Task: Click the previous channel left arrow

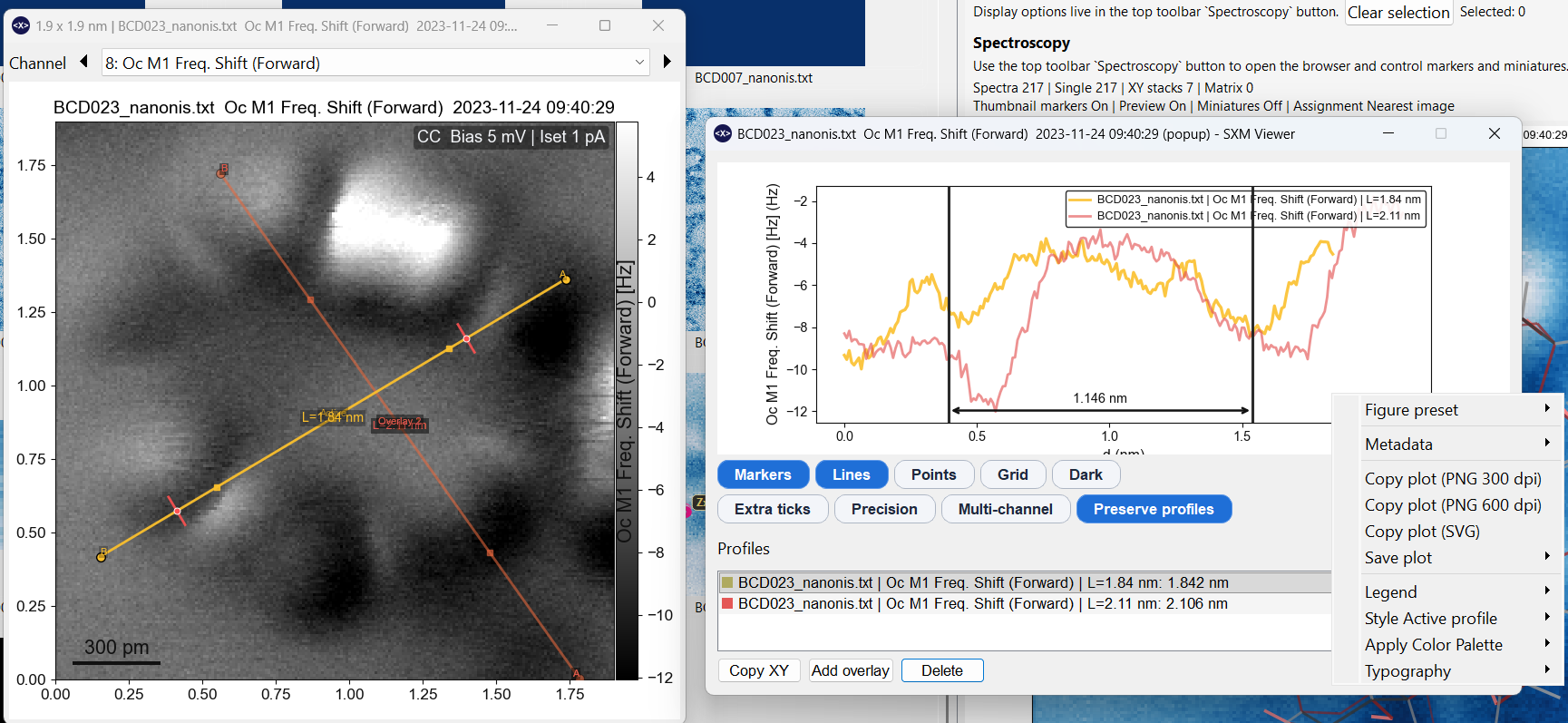Action: click(x=83, y=62)
